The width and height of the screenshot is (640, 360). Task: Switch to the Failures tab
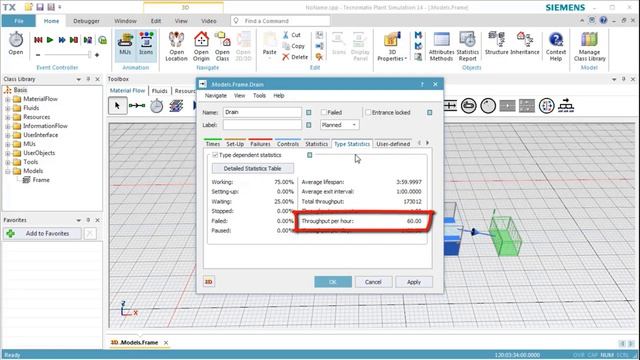[x=260, y=144]
